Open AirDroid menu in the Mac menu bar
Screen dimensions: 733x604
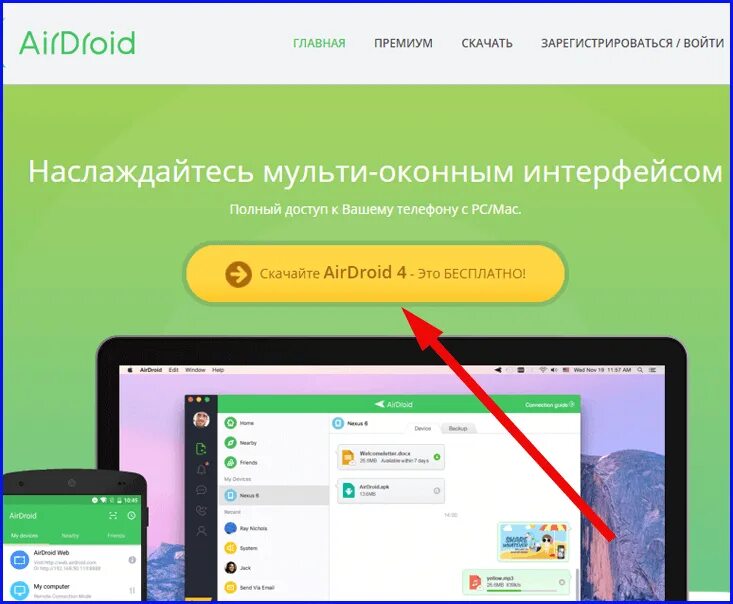coord(151,370)
